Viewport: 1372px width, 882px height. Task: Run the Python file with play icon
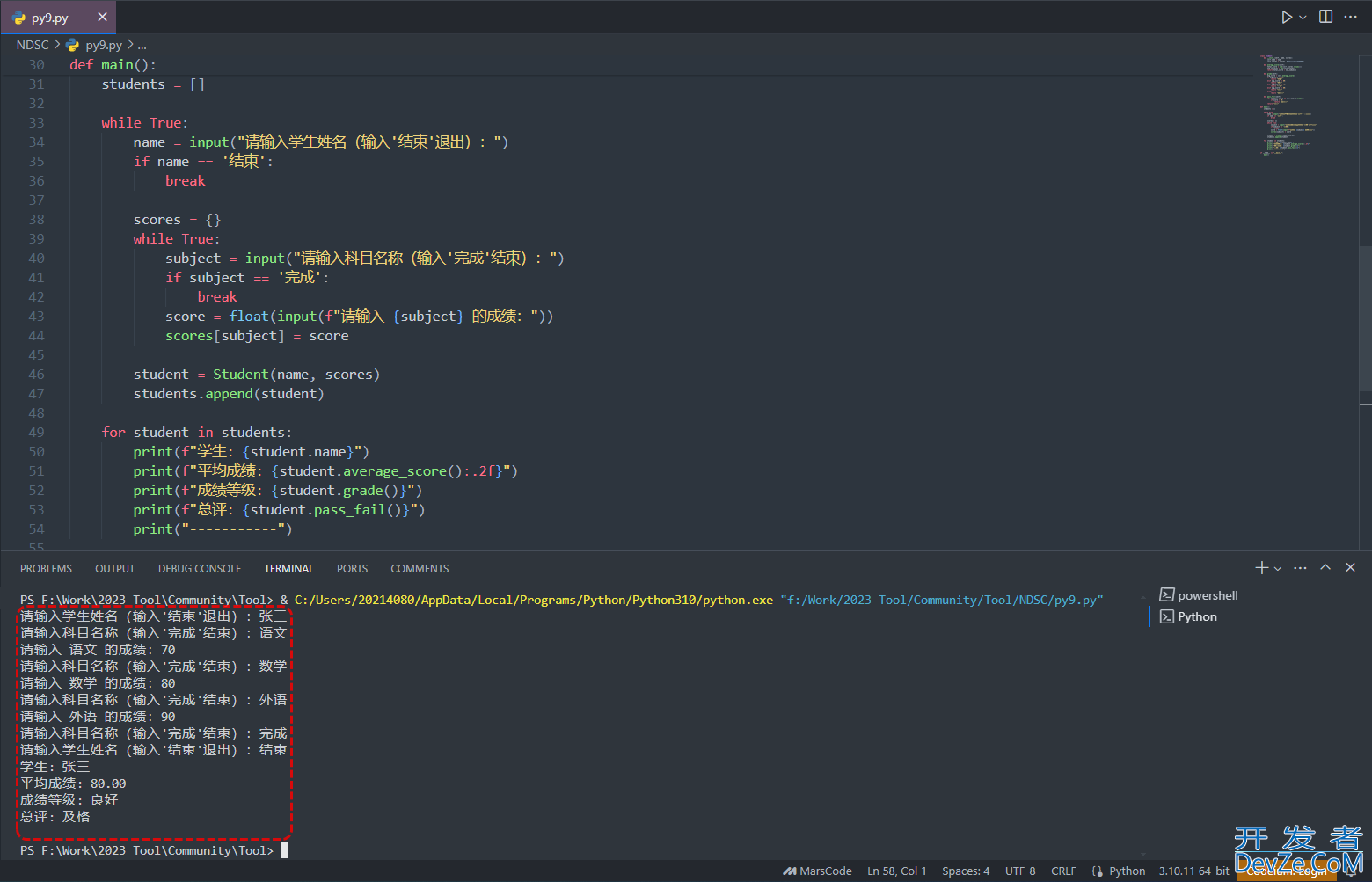coord(1286,17)
